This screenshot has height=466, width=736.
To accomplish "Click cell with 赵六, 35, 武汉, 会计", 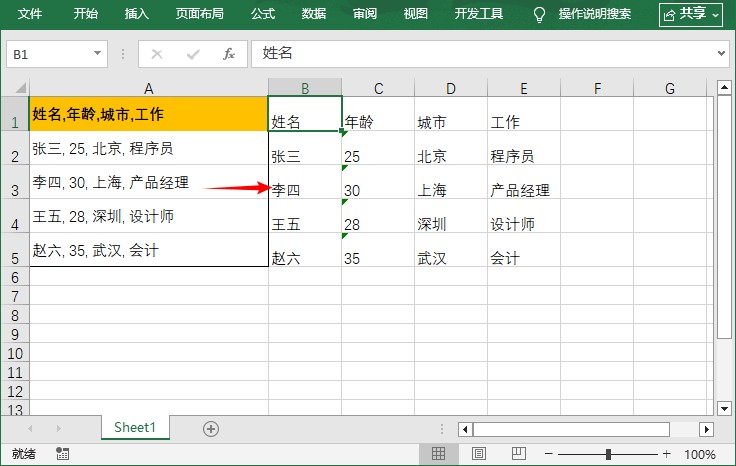I will click(x=148, y=250).
